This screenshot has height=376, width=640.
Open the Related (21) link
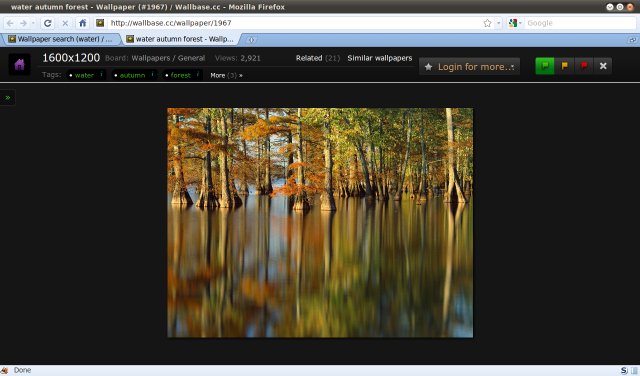(318, 58)
